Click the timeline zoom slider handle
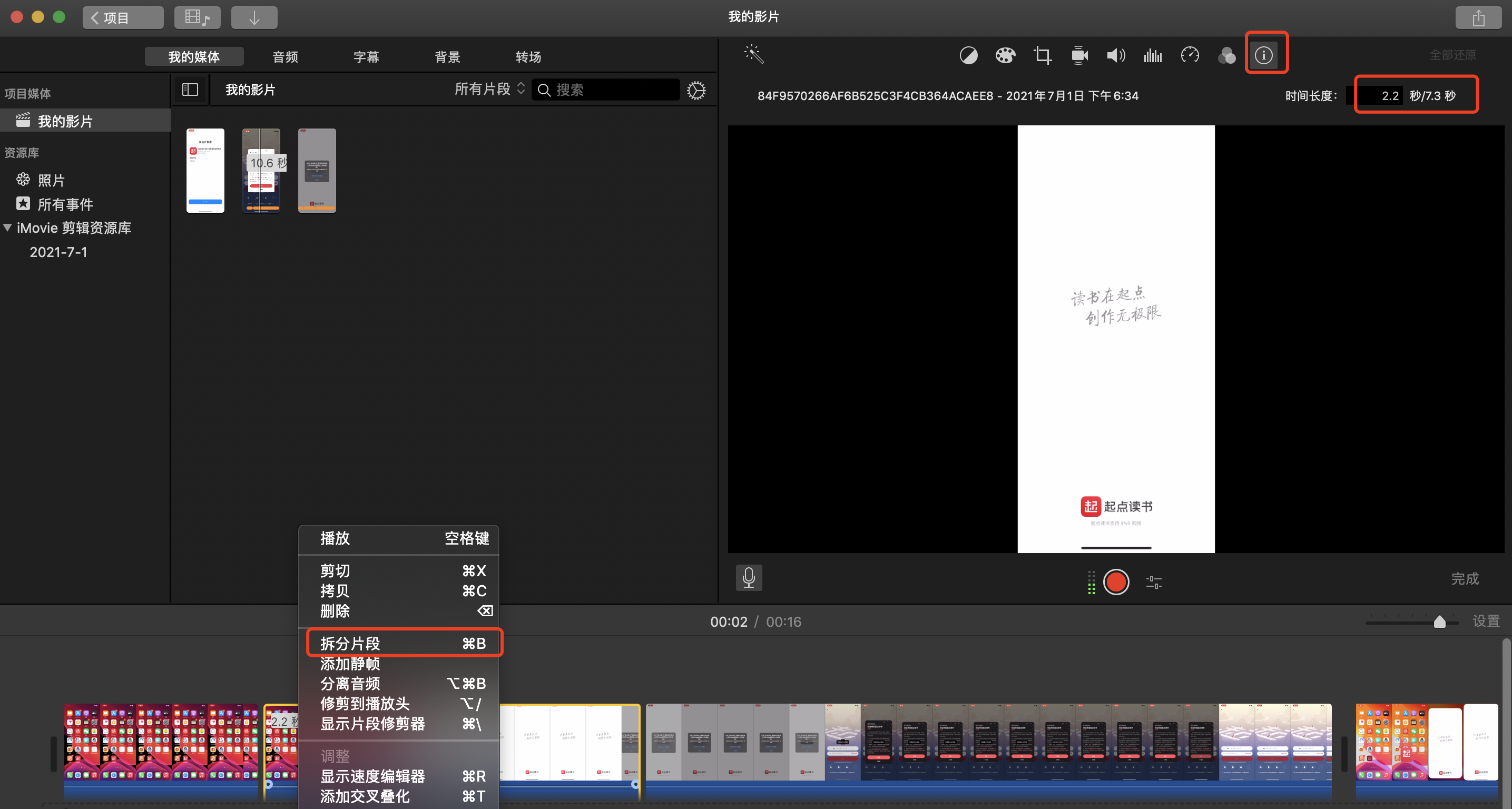 [x=1439, y=622]
